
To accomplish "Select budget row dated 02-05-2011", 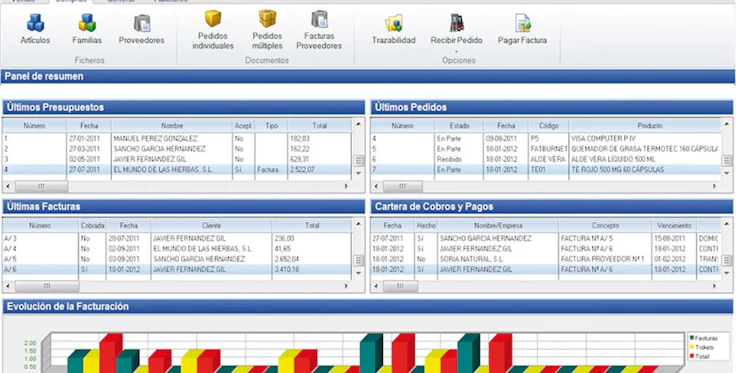I will 177,159.
